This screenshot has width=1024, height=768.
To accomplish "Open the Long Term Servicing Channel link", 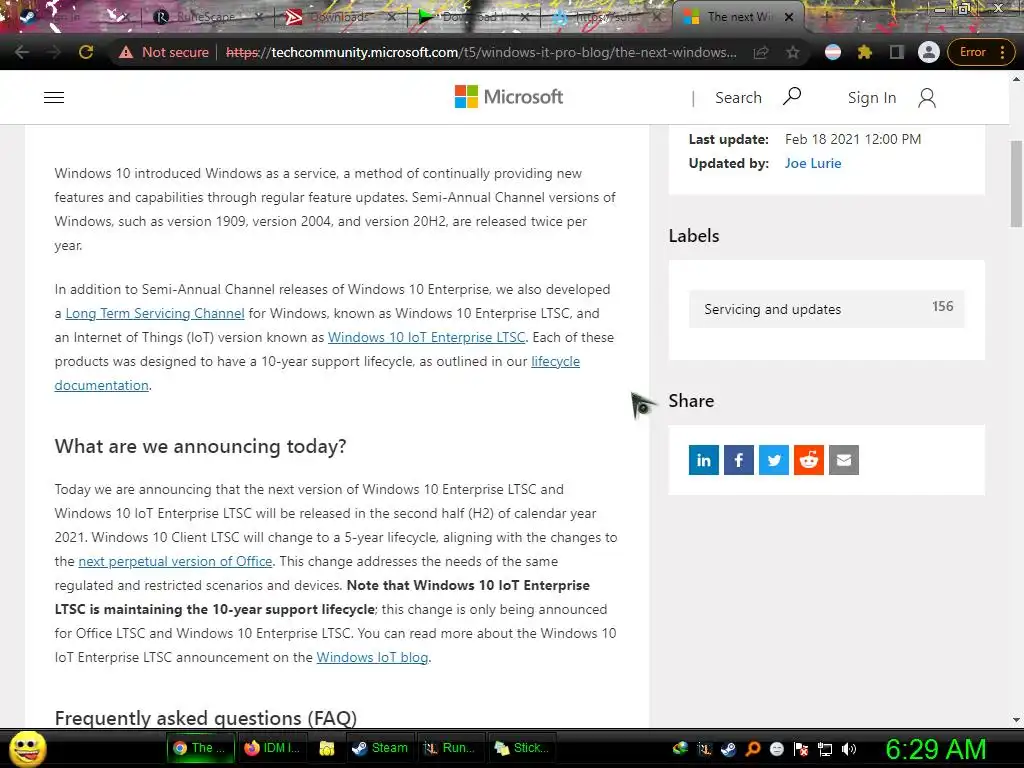I will click(155, 313).
